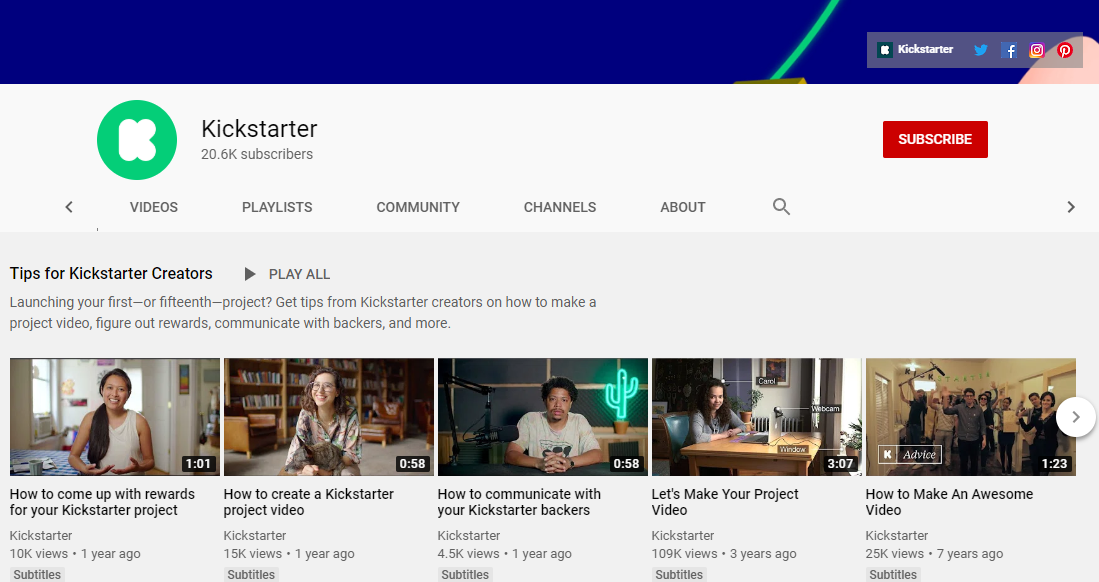Click the play triangle next to PLAY ALL
This screenshot has width=1099, height=582.
(x=250, y=274)
